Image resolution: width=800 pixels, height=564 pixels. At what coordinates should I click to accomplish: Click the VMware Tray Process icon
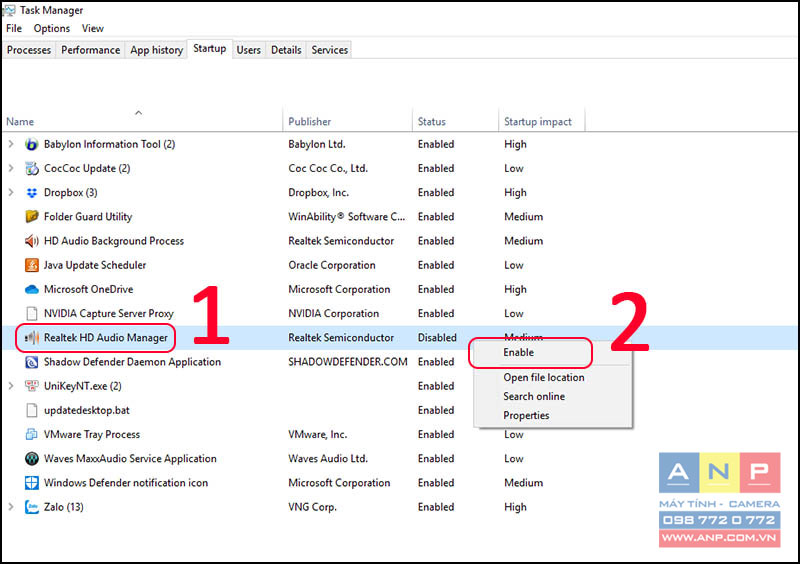click(32, 434)
